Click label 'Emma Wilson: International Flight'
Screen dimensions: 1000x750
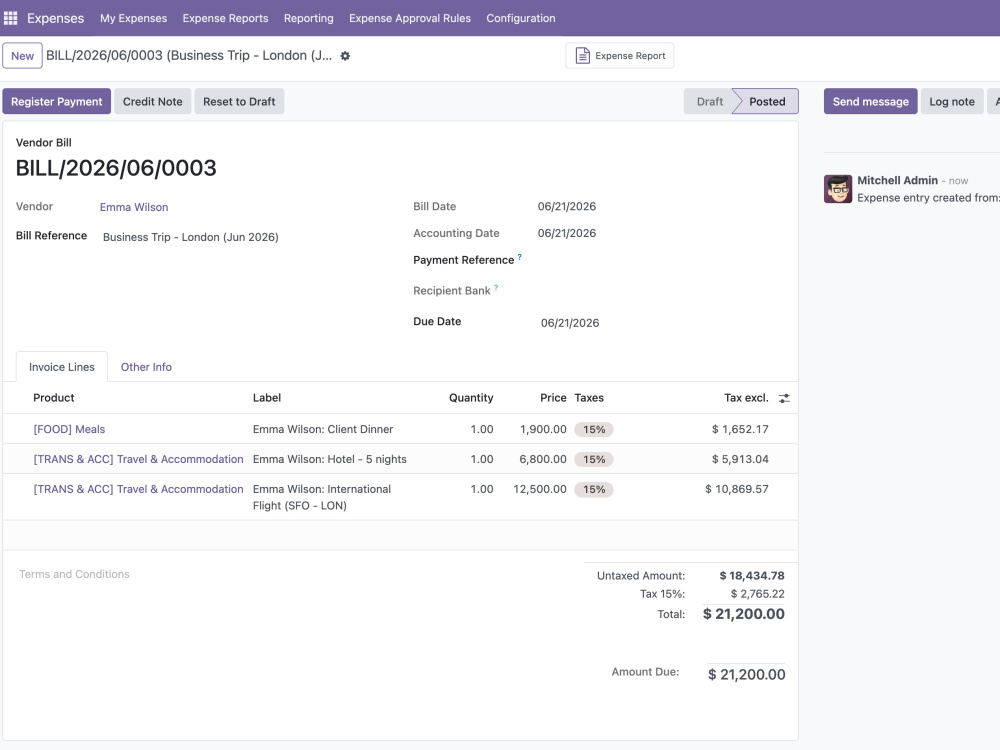322,497
